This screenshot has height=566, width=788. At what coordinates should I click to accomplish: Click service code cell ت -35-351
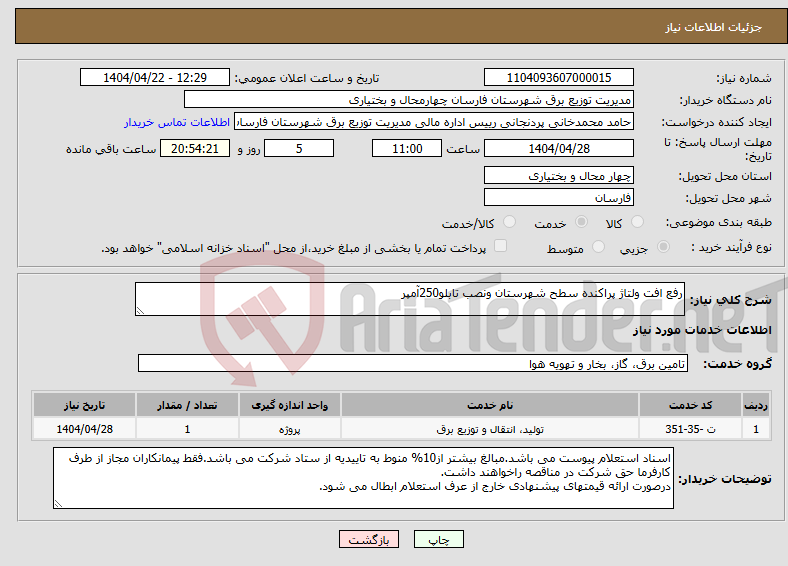tap(691, 429)
